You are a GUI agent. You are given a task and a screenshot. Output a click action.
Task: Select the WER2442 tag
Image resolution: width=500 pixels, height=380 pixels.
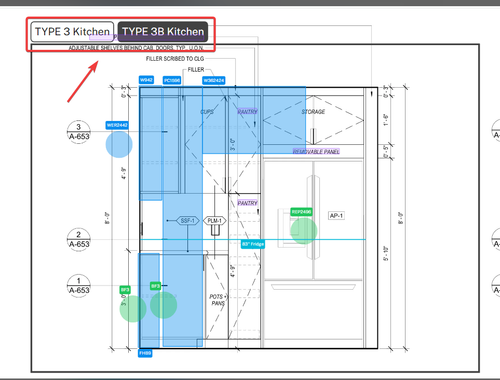117,125
